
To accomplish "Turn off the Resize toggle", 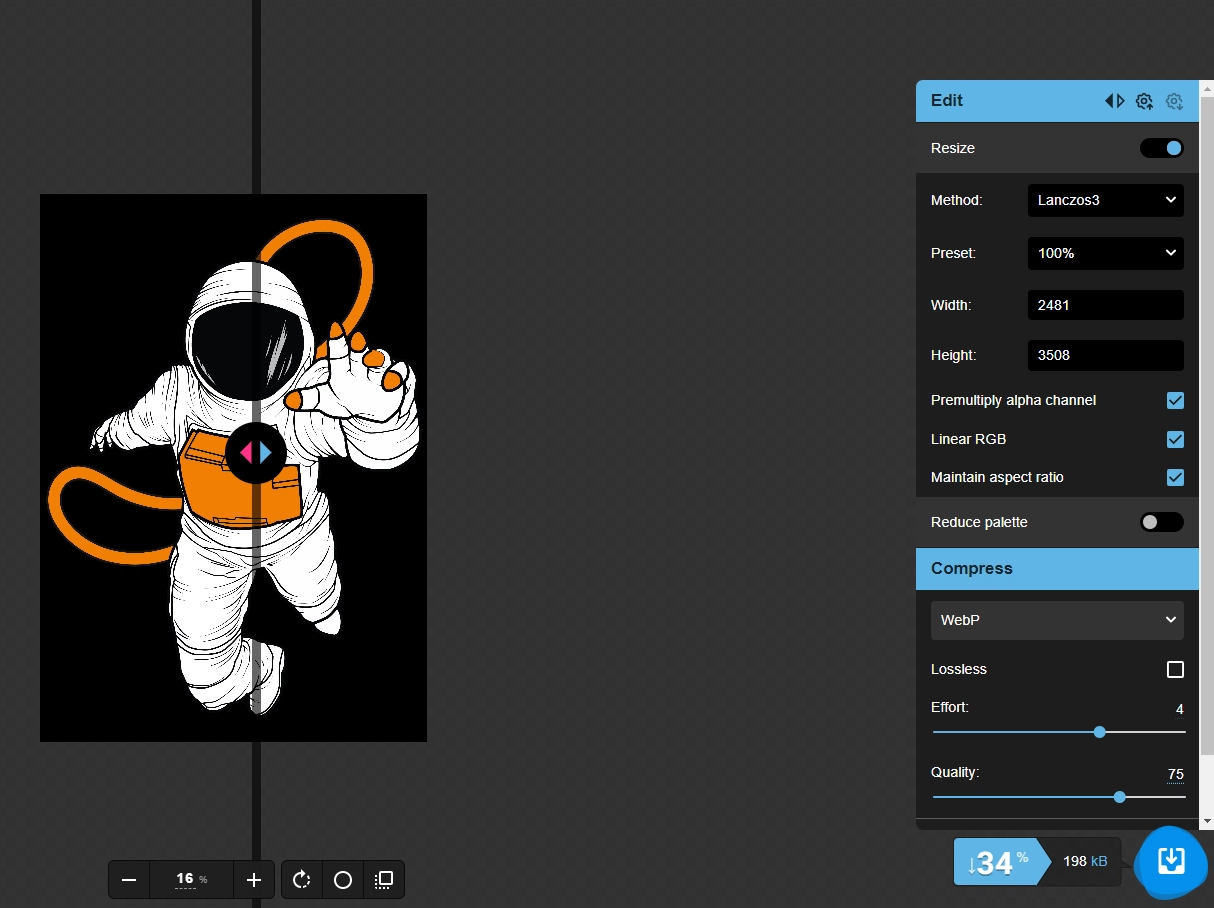I will (1161, 148).
